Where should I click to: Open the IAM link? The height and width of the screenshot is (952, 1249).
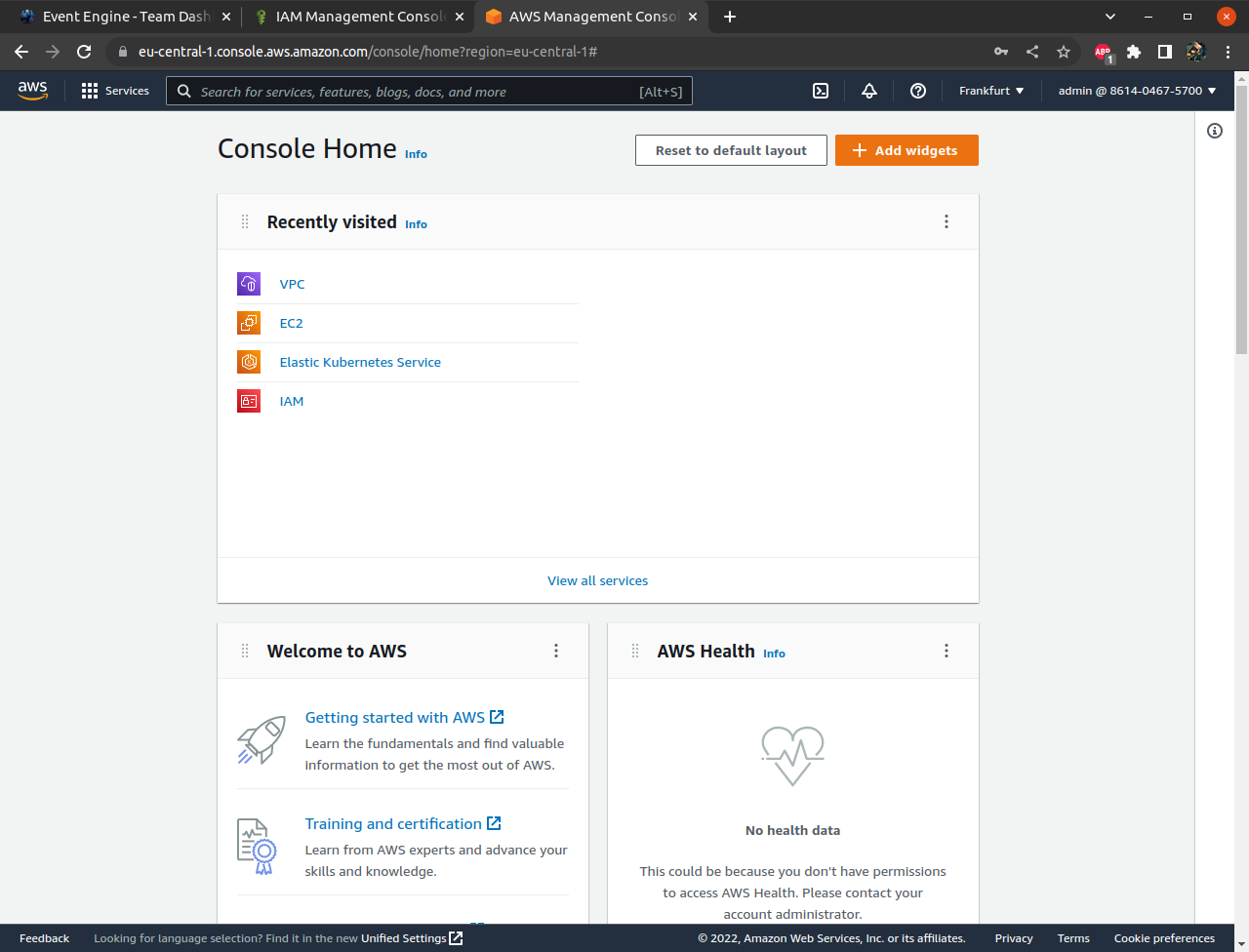291,401
